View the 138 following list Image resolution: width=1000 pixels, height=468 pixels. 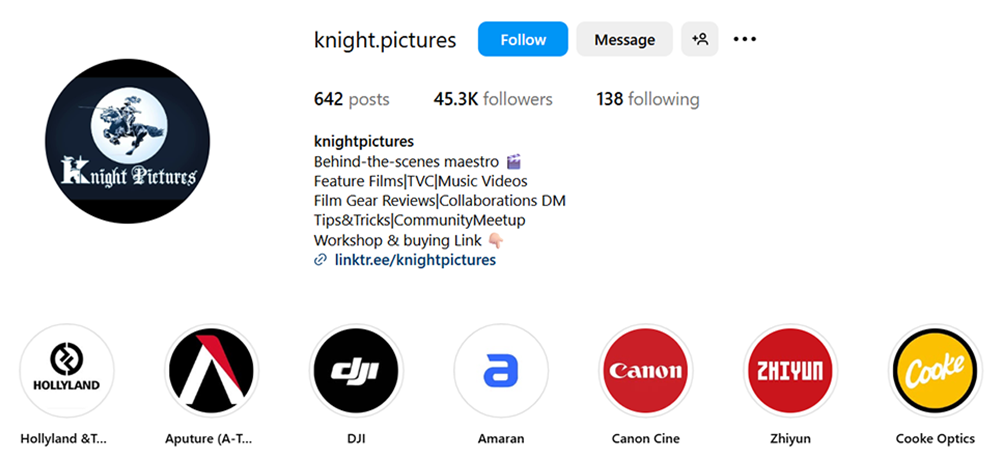648,99
